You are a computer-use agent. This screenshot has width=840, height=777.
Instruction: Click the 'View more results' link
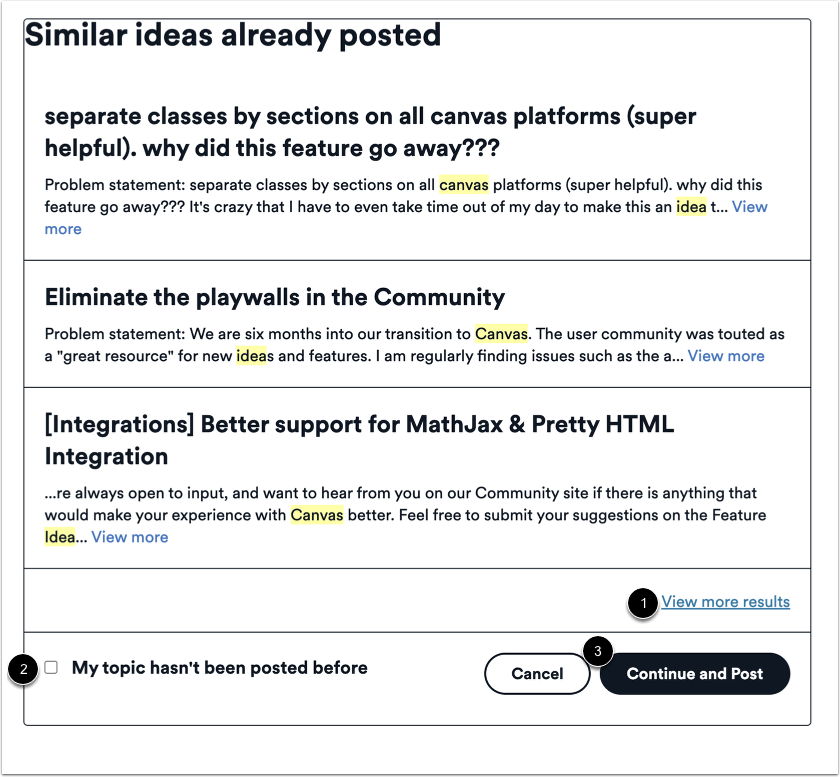tap(725, 601)
